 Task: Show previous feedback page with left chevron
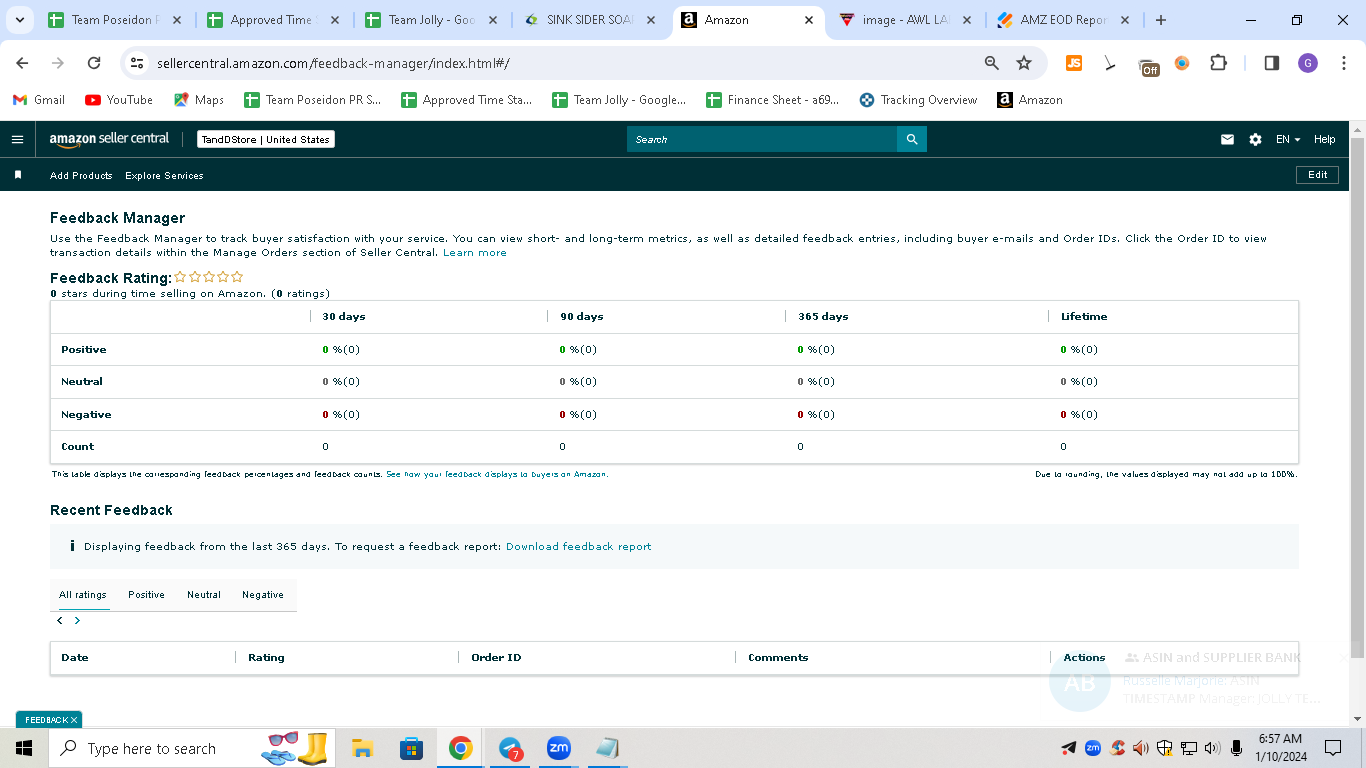coord(60,620)
